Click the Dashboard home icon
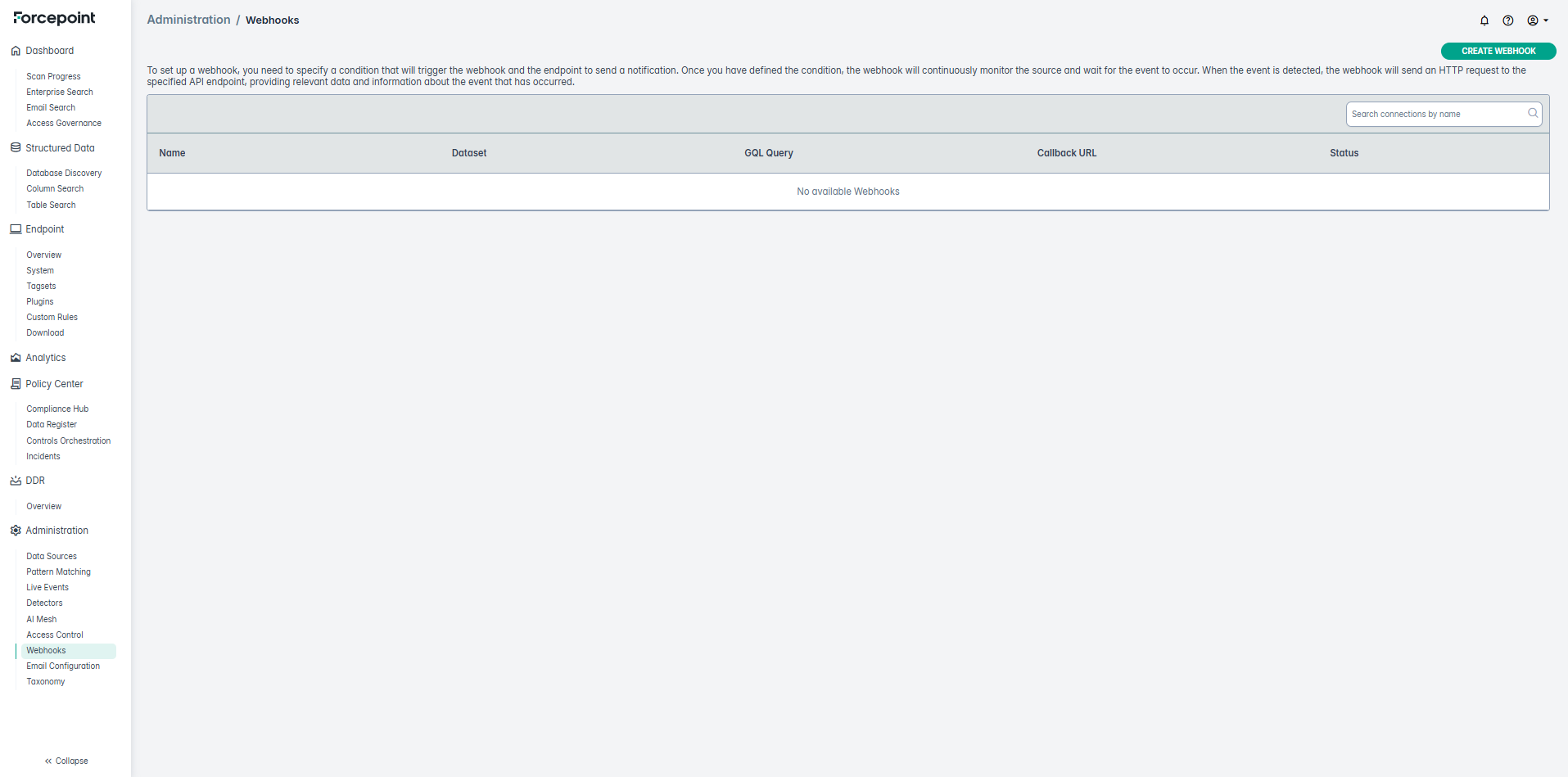The height and width of the screenshot is (777, 1568). click(x=16, y=51)
